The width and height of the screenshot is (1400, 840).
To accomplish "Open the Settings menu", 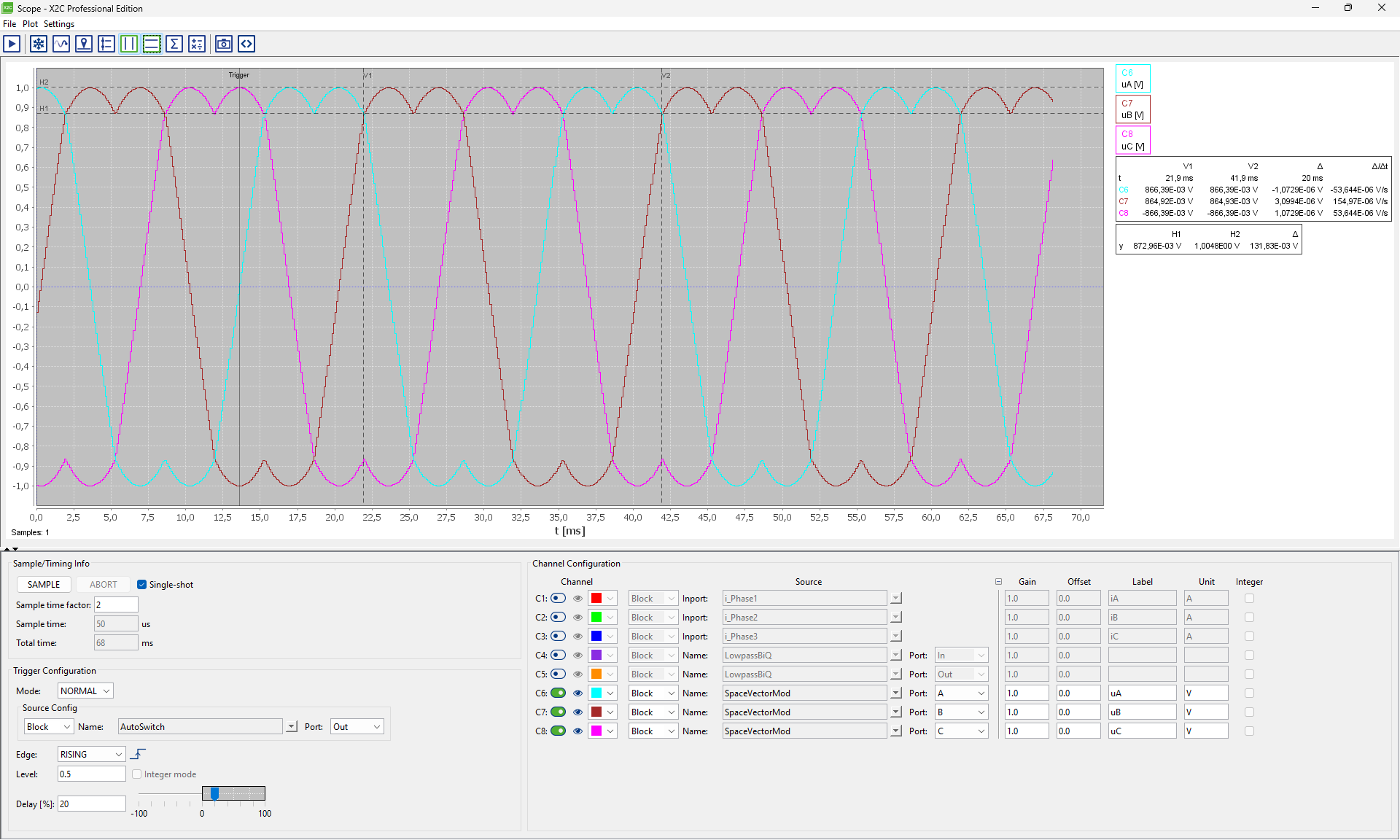I will click(x=59, y=24).
